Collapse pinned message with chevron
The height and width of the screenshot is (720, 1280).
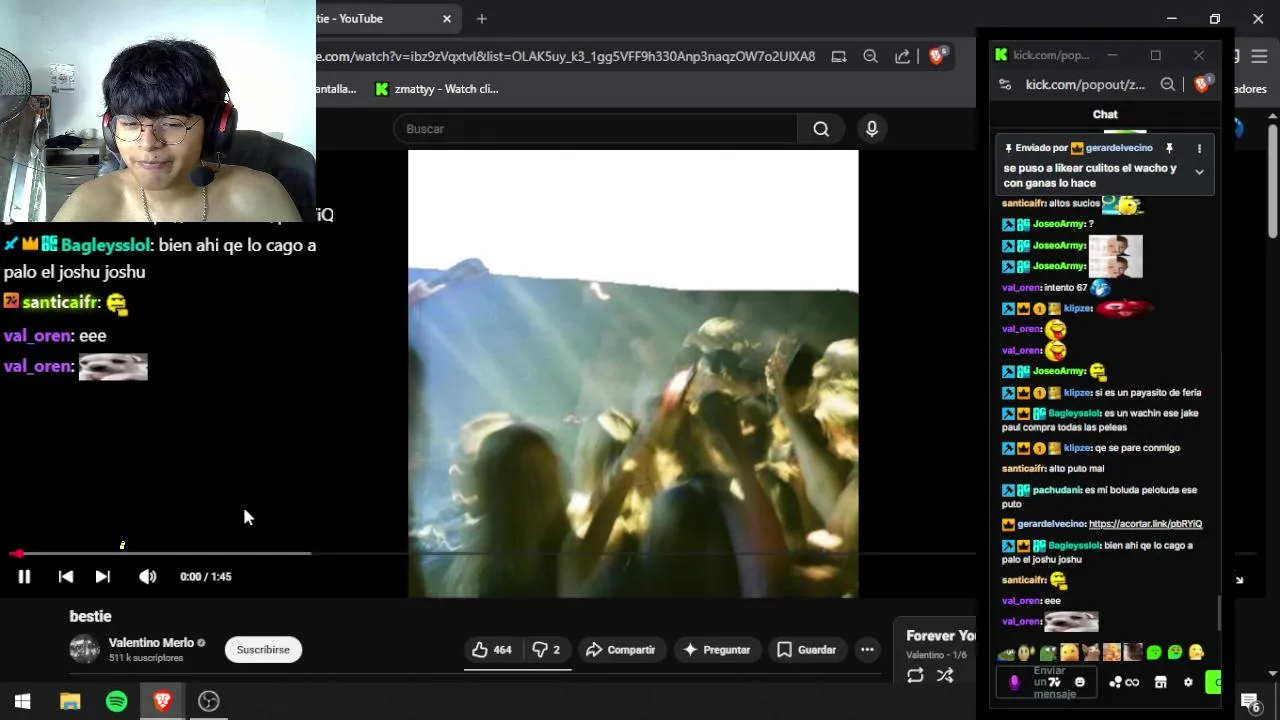(x=1199, y=172)
